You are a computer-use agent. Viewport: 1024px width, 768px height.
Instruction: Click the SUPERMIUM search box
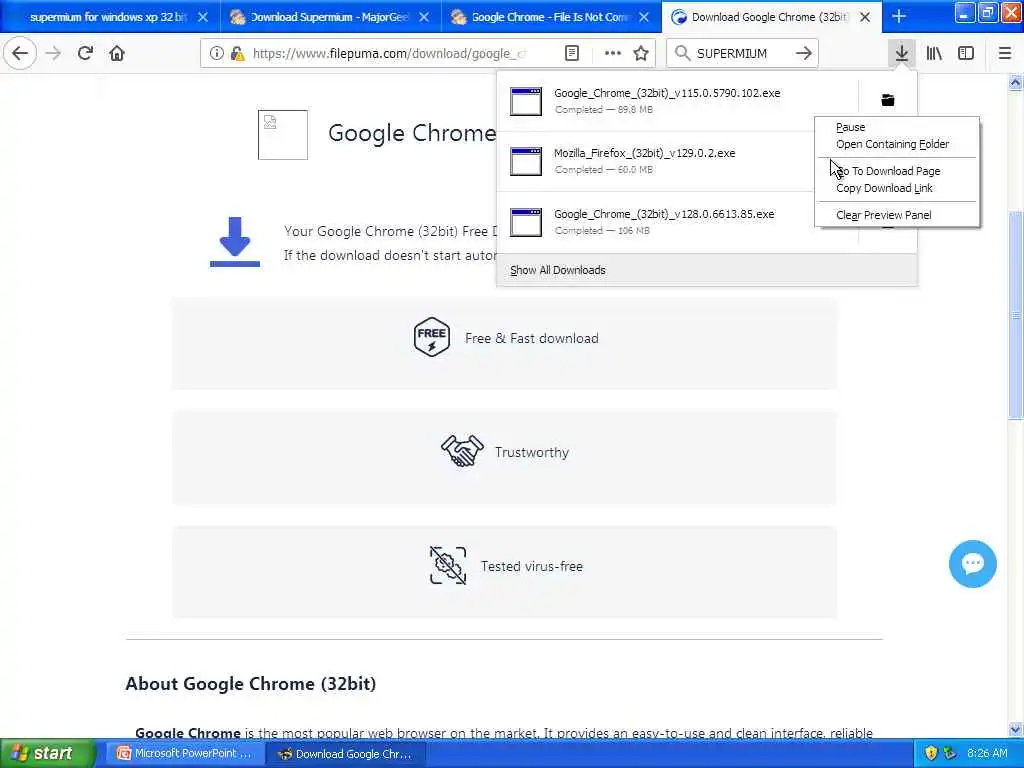click(x=741, y=53)
